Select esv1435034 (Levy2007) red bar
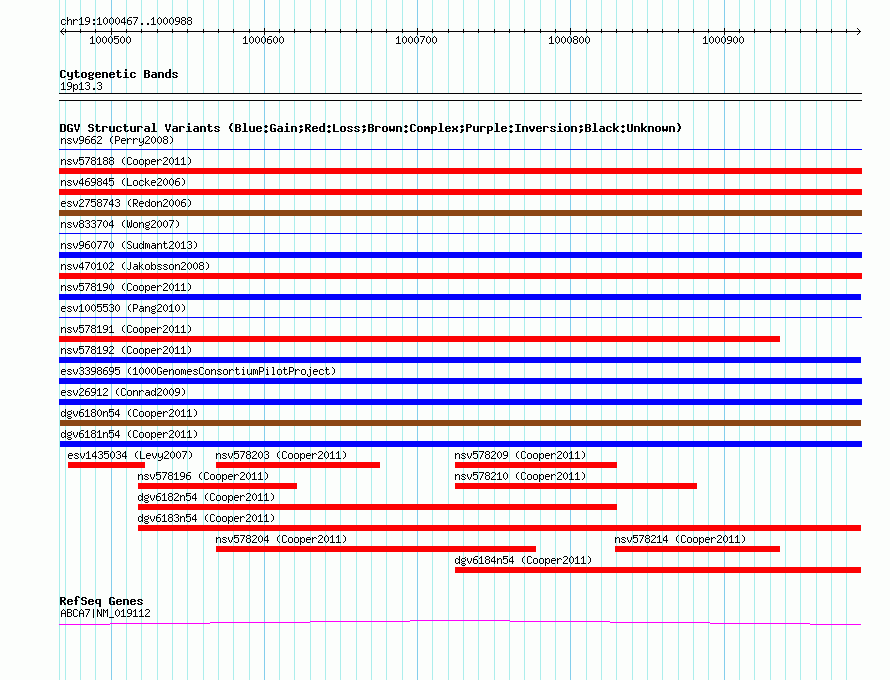 pos(106,465)
